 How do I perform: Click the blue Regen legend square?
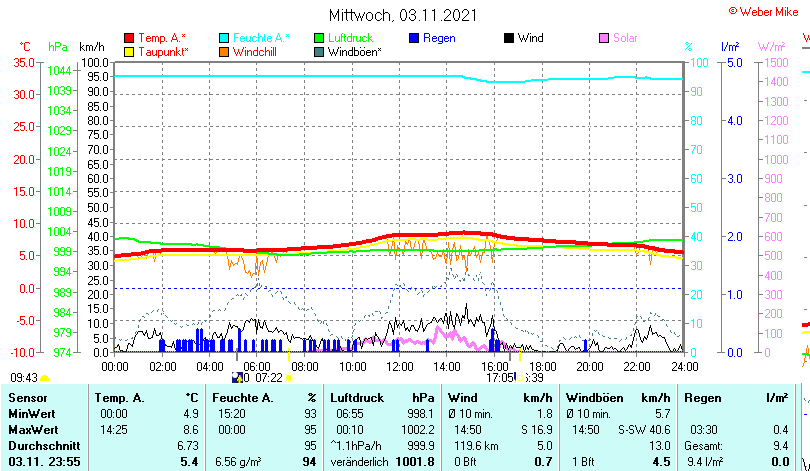coord(415,38)
